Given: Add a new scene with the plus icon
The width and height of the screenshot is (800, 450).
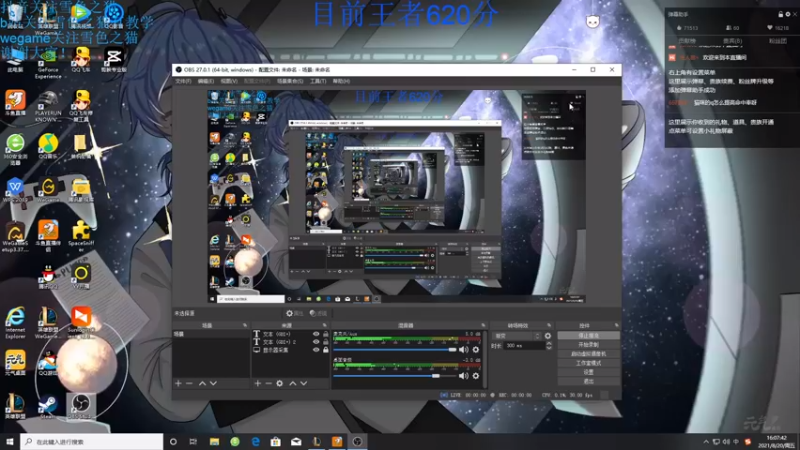Looking at the screenshot, I should (x=178, y=383).
